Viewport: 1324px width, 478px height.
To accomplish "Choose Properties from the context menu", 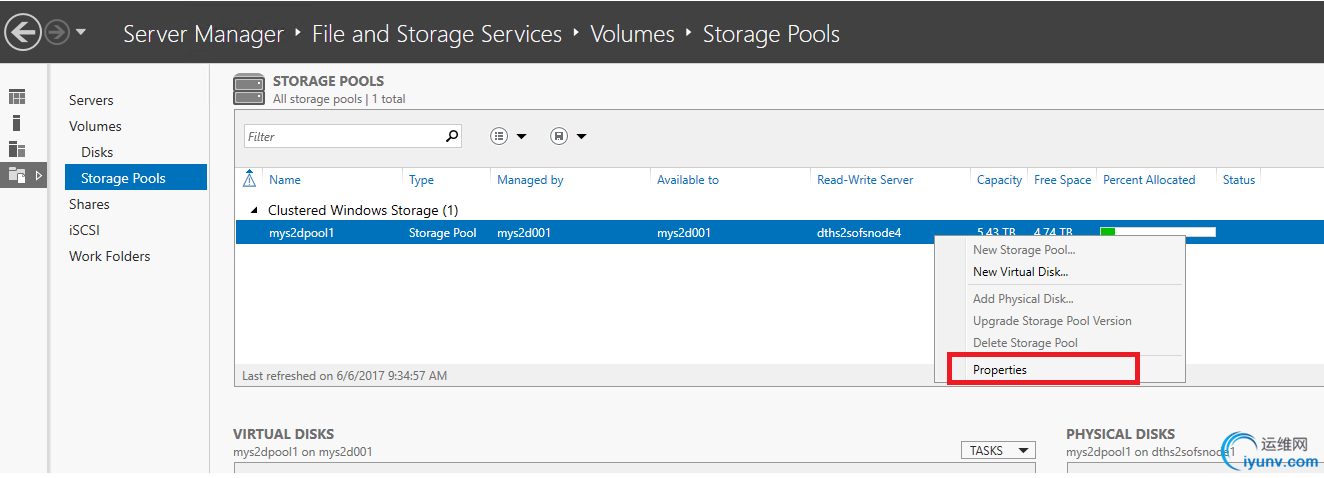I will [1000, 369].
